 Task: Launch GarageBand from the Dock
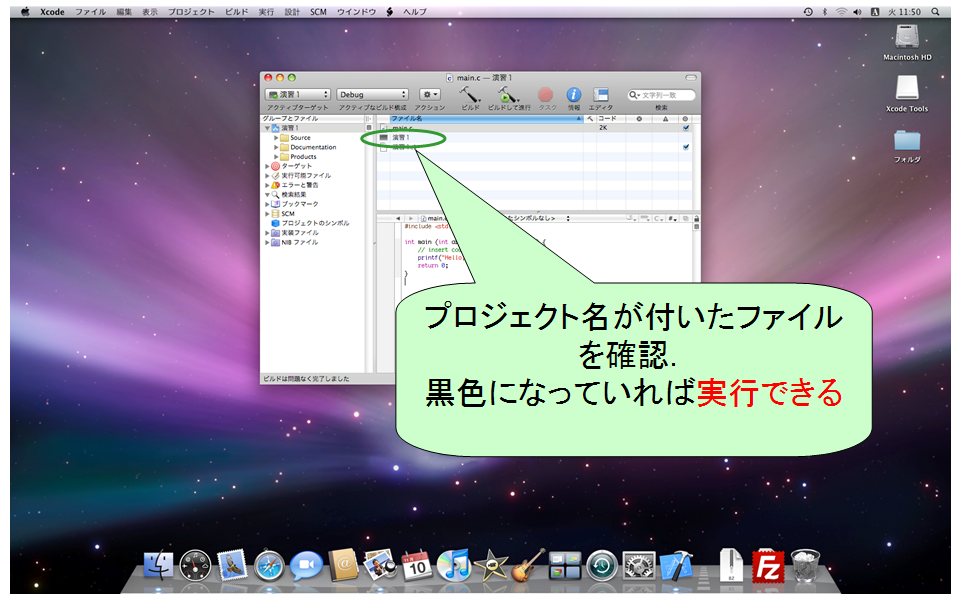click(x=528, y=565)
